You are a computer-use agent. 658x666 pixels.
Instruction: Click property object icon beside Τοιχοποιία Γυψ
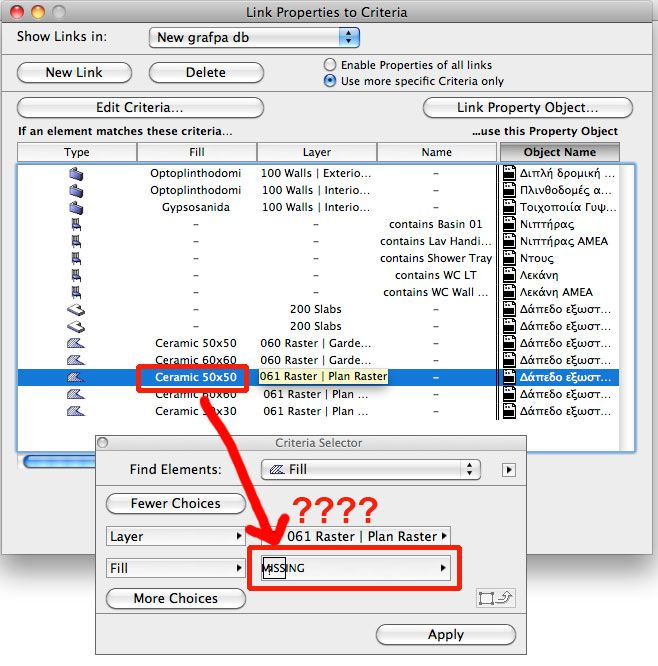pyautogui.click(x=509, y=207)
